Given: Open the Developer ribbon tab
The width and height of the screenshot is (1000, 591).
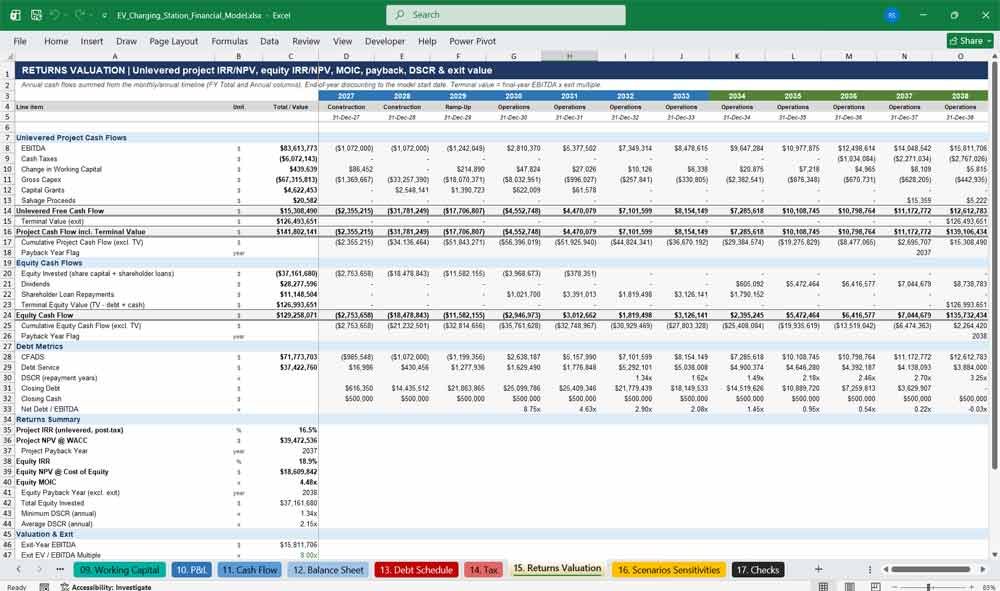Looking at the screenshot, I should click(385, 41).
